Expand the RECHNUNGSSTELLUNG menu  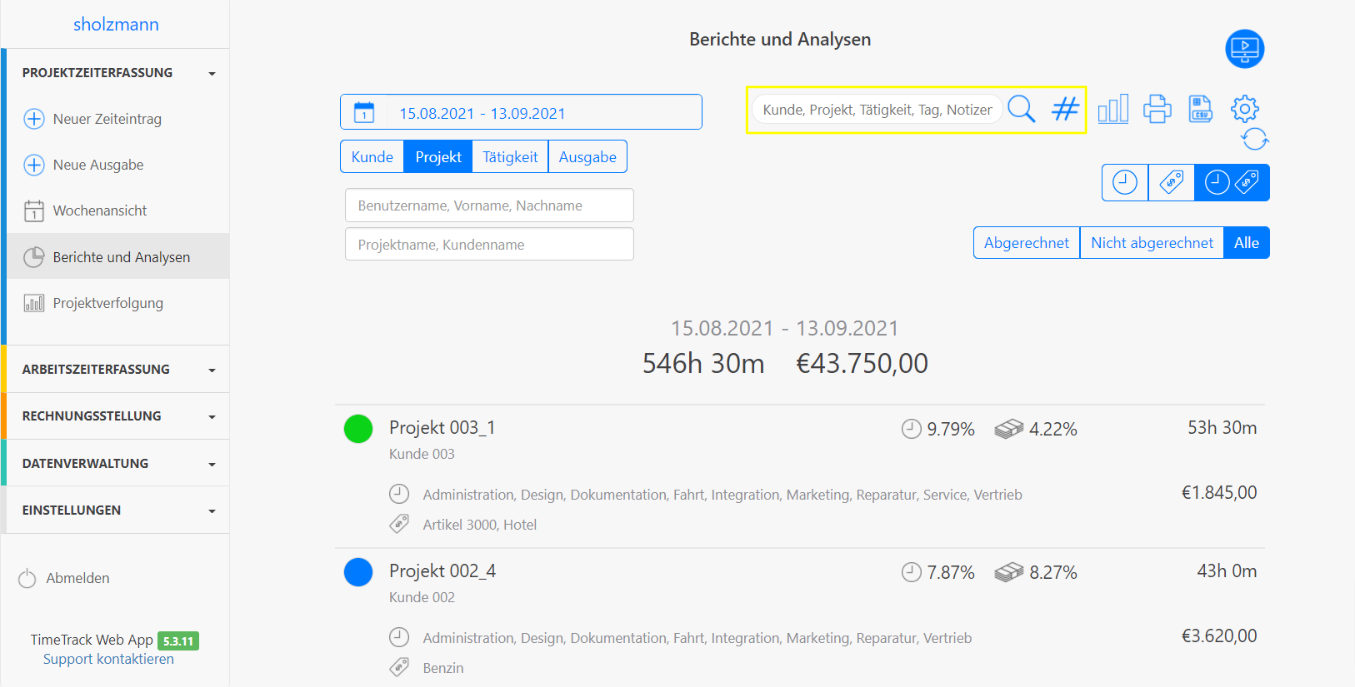tap(115, 416)
